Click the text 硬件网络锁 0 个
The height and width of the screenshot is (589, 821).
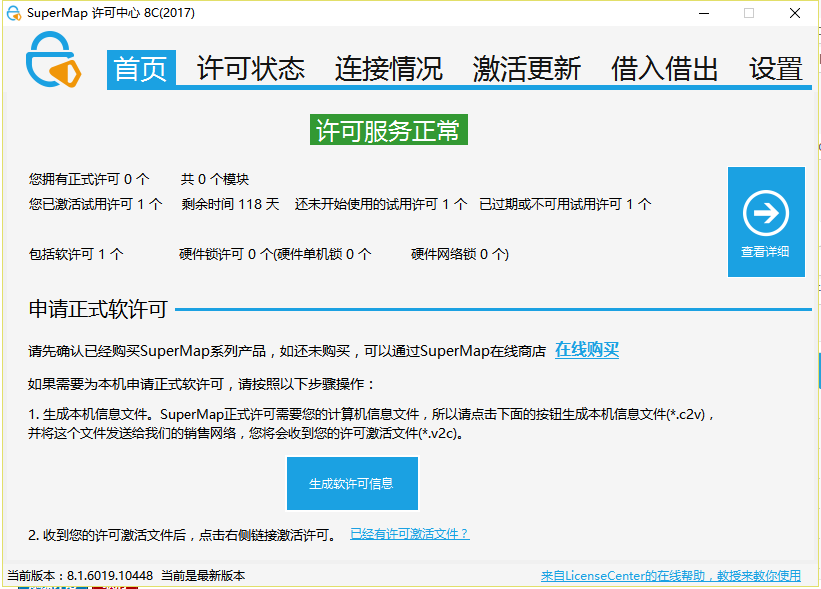[458, 254]
